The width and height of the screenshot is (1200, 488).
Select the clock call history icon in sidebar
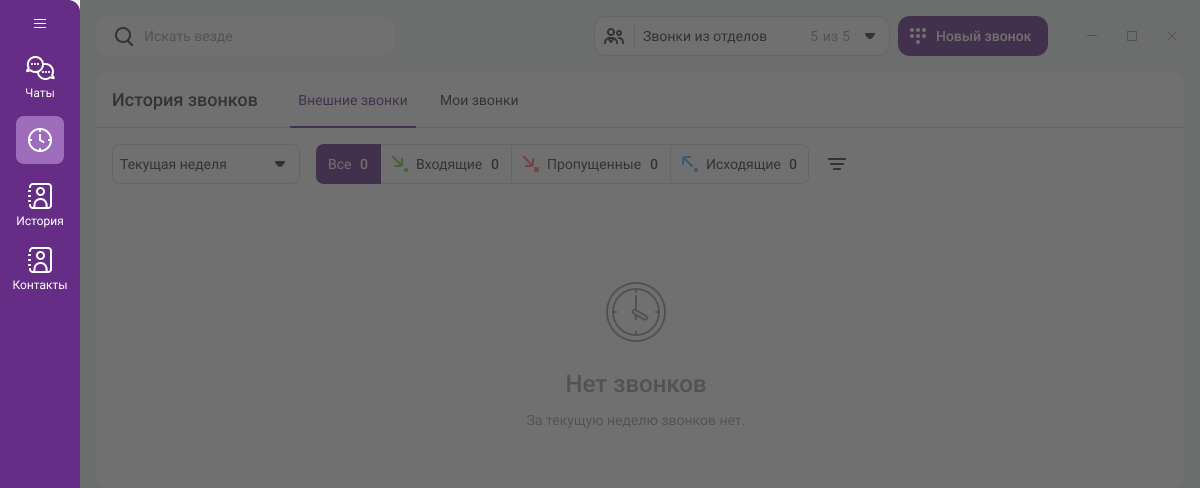pos(40,140)
